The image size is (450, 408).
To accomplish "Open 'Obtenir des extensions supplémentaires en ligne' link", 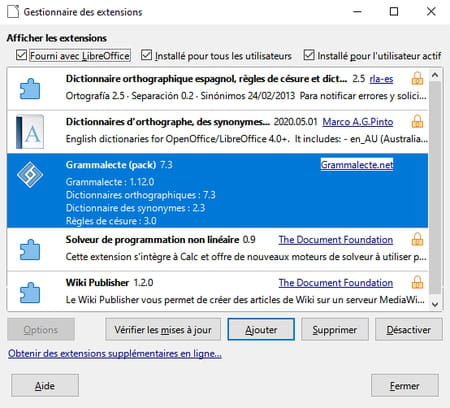I will (115, 353).
